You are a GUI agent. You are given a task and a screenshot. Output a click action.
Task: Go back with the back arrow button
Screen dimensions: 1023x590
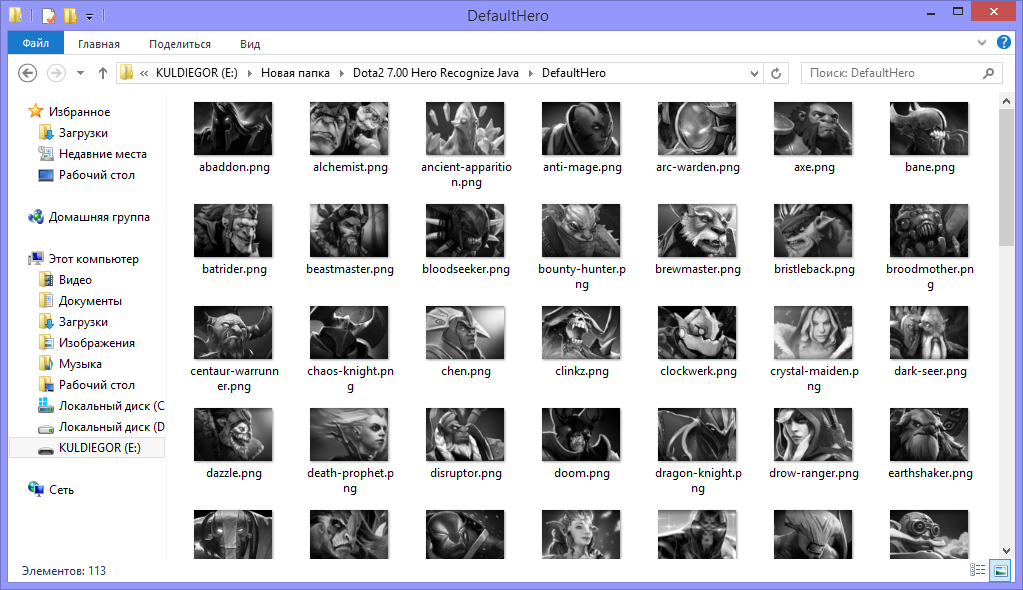pyautogui.click(x=27, y=73)
